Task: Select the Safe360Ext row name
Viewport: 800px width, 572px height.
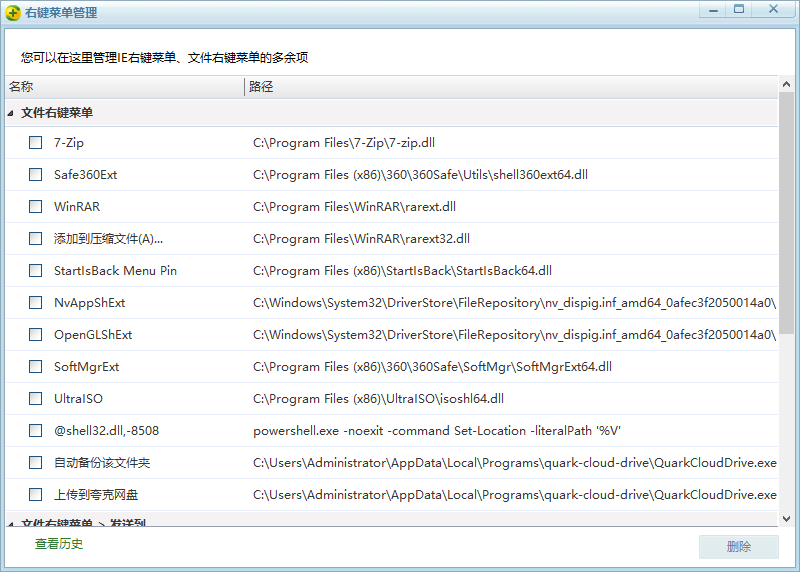Action: coord(86,175)
